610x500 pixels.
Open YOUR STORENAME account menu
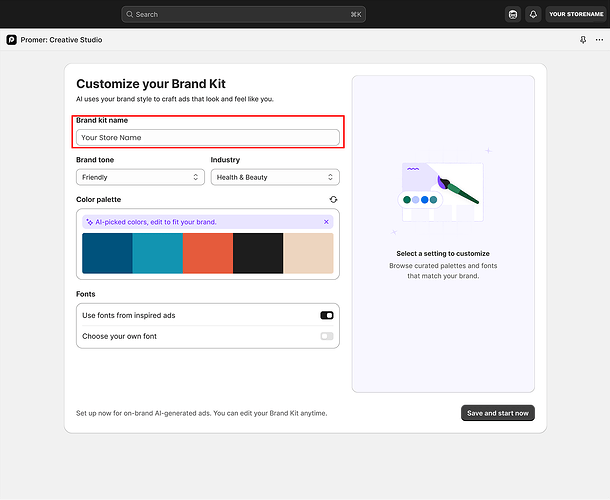pos(576,14)
